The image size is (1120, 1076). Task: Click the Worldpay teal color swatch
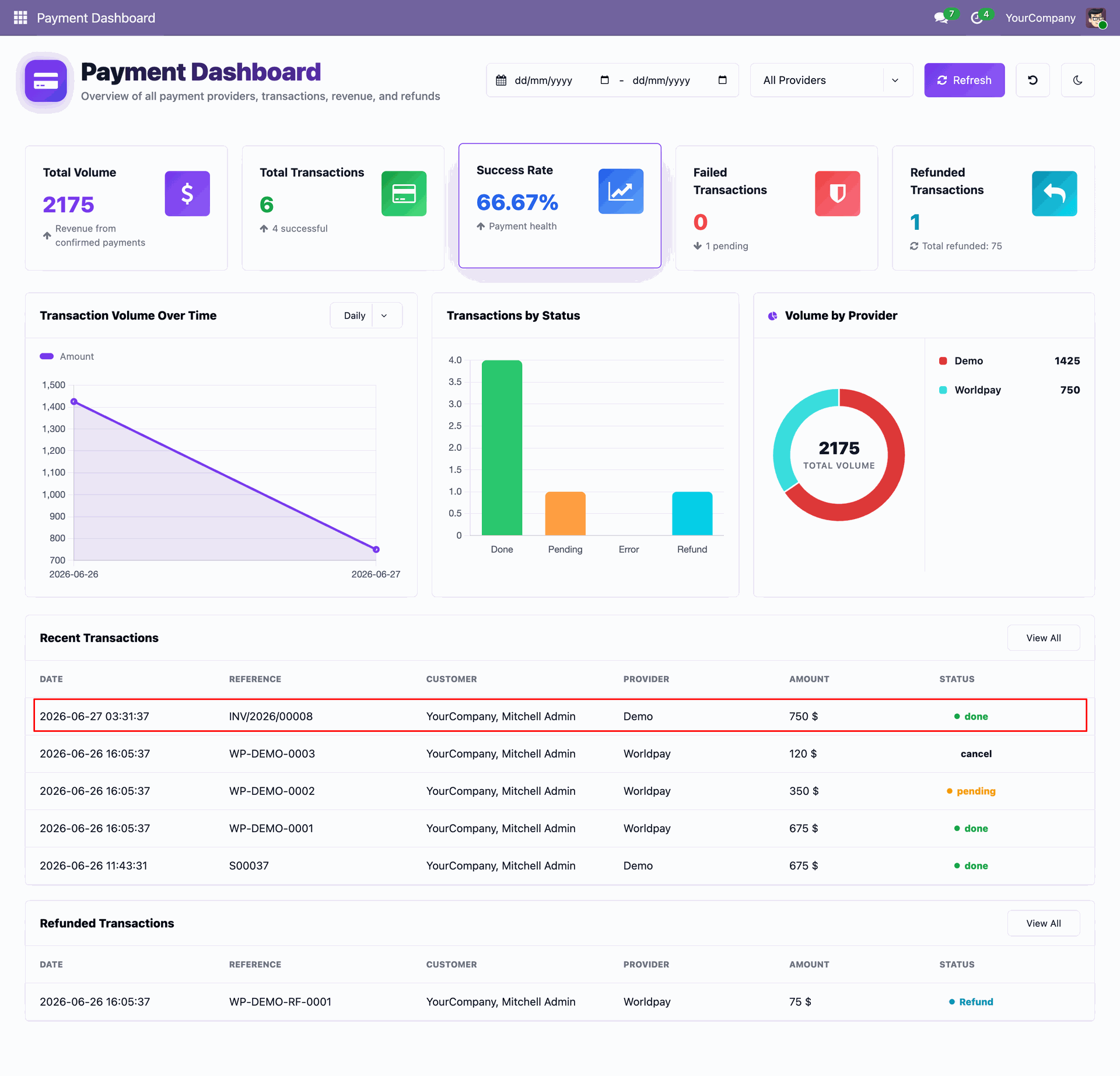943,390
